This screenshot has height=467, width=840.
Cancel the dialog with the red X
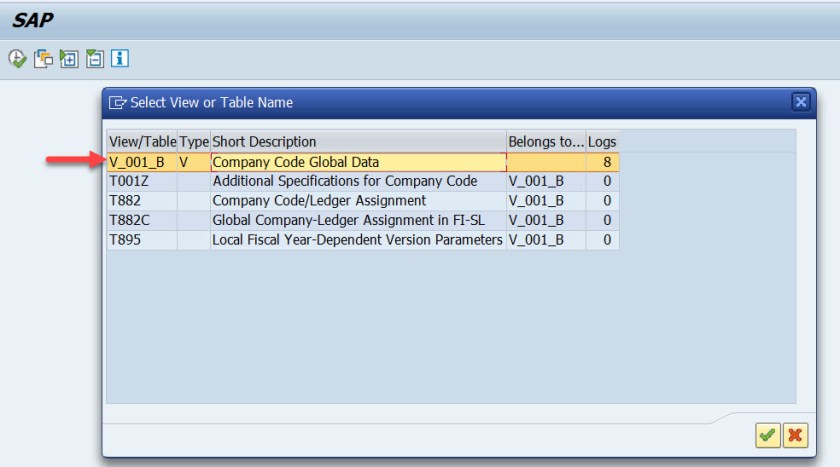point(795,435)
